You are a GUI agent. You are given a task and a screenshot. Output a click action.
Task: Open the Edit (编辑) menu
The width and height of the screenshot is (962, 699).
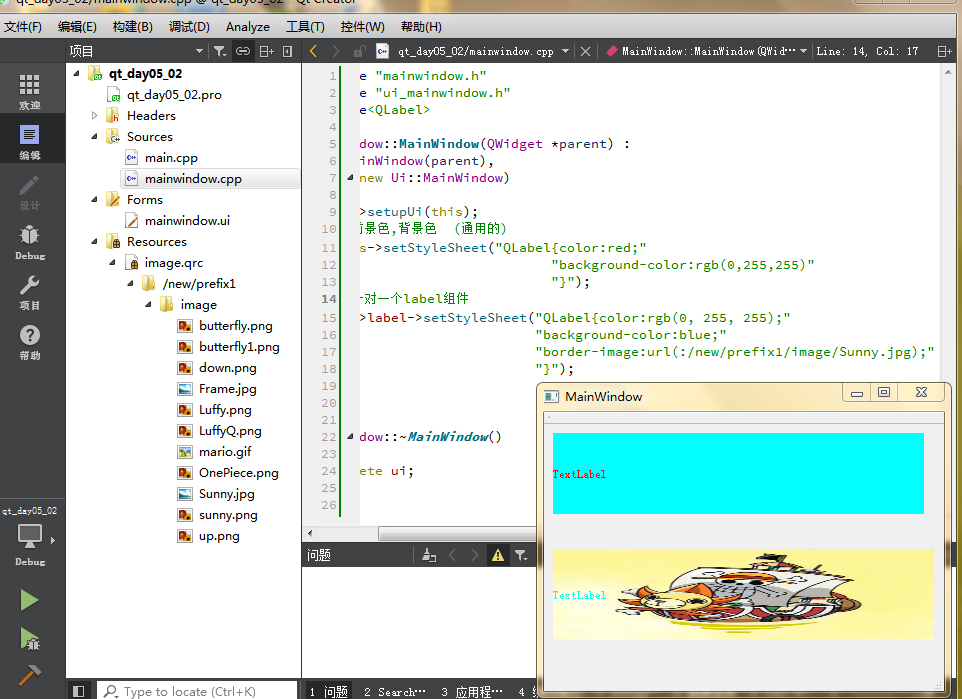[x=77, y=26]
